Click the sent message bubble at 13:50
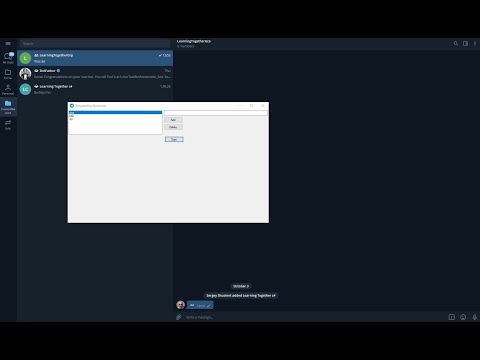The width and height of the screenshot is (480, 360). click(x=200, y=305)
